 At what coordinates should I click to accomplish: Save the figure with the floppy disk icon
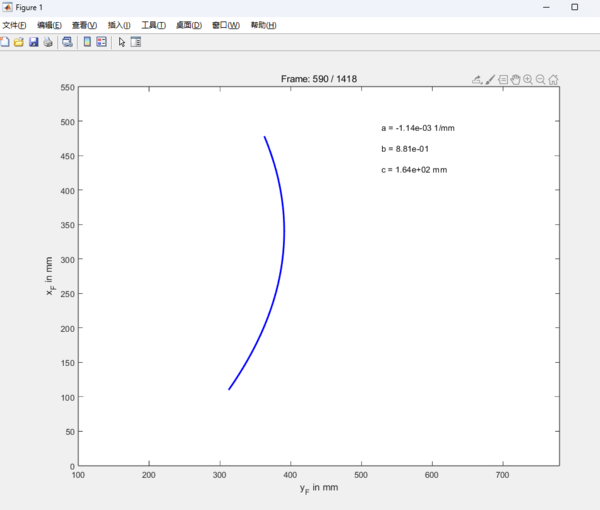click(33, 43)
